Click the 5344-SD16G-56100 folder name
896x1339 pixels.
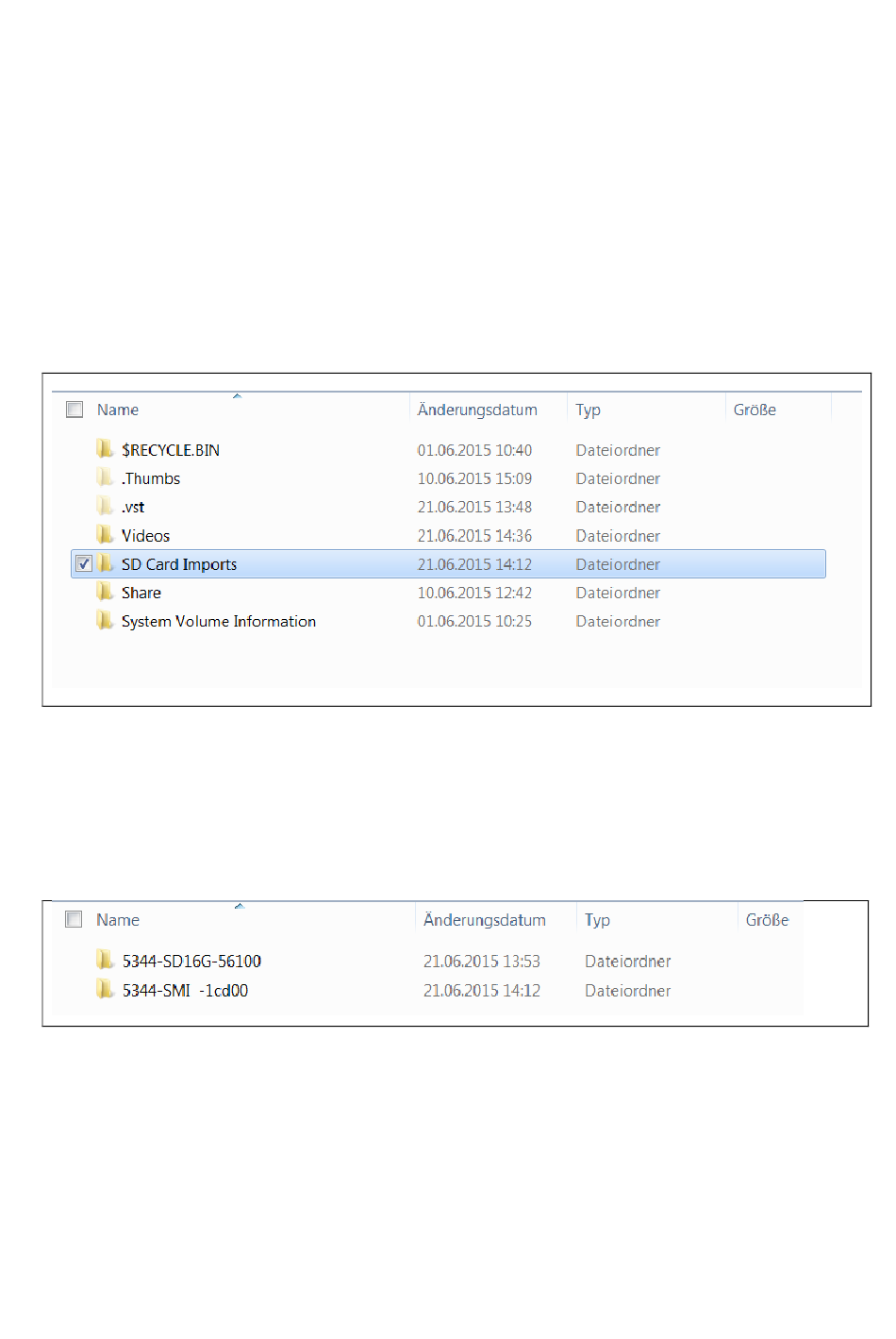click(x=191, y=962)
